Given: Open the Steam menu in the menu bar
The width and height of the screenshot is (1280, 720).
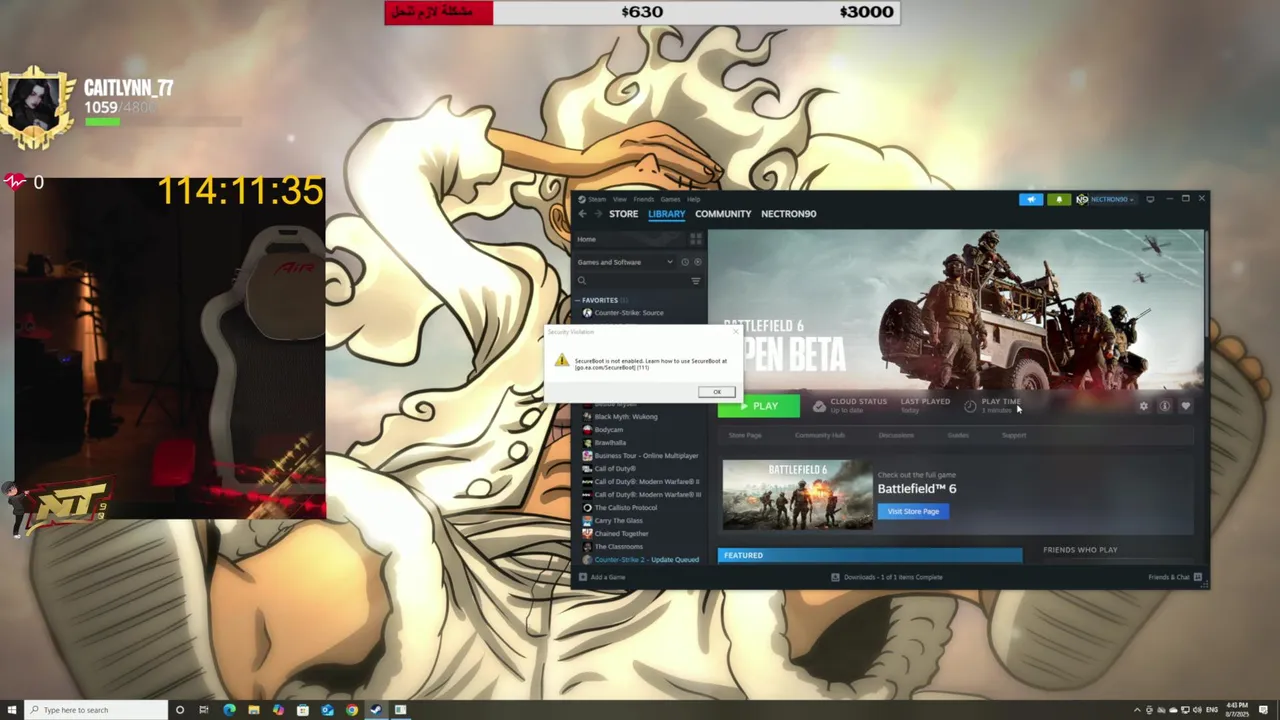Looking at the screenshot, I should [596, 199].
